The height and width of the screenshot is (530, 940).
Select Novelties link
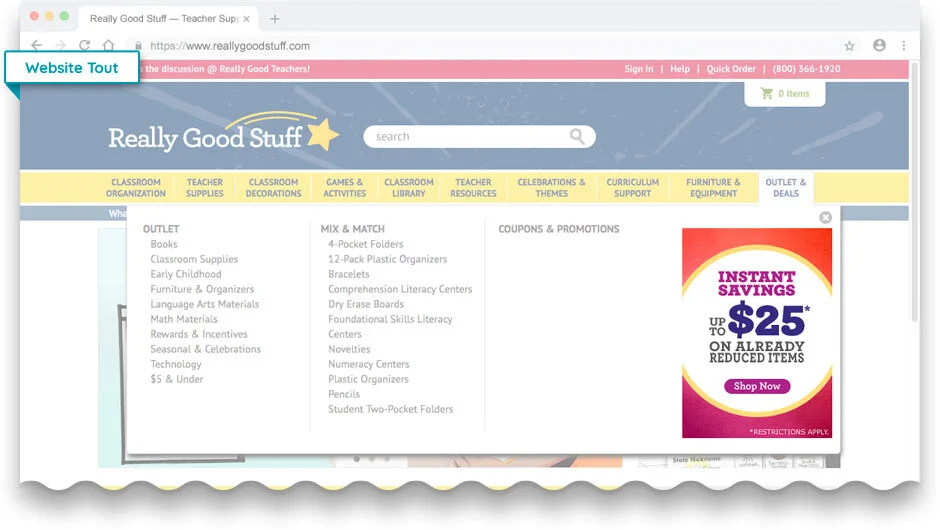coord(349,349)
